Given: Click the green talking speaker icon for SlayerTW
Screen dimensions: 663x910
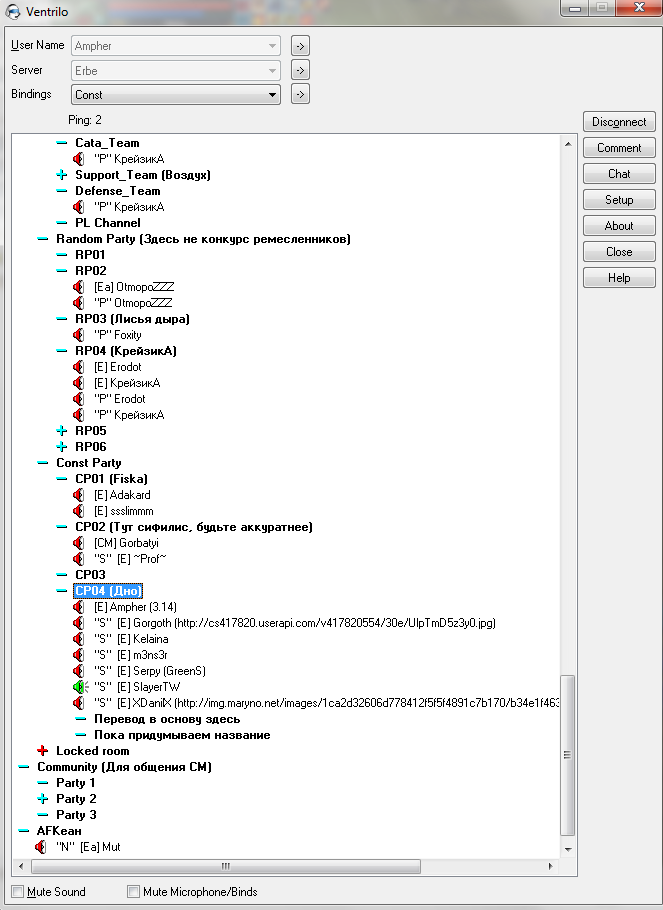Looking at the screenshot, I should [80, 687].
